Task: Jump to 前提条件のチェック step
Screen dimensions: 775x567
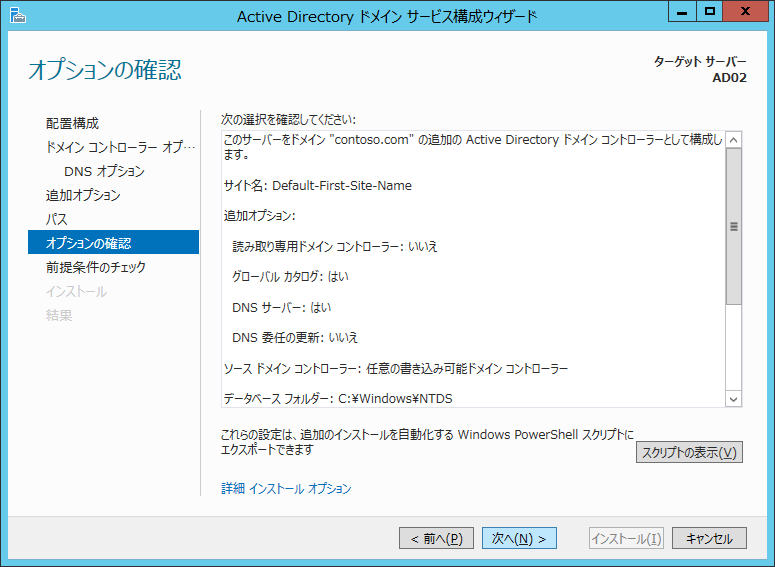Action: (96, 267)
